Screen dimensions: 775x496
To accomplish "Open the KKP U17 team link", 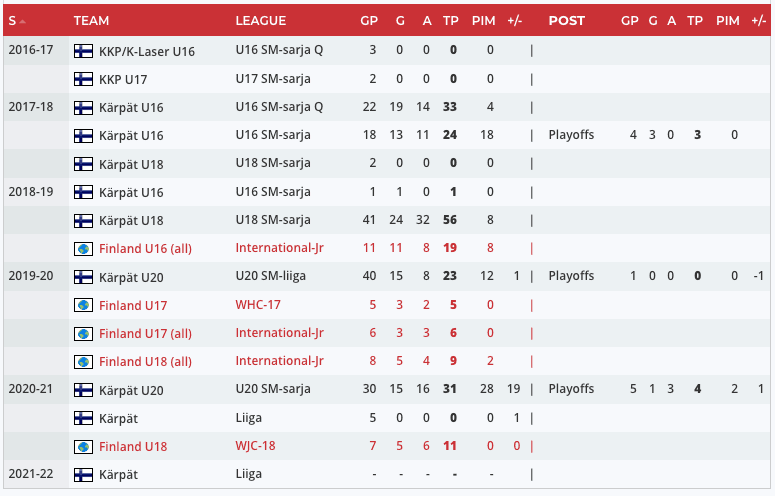I will pos(124,79).
